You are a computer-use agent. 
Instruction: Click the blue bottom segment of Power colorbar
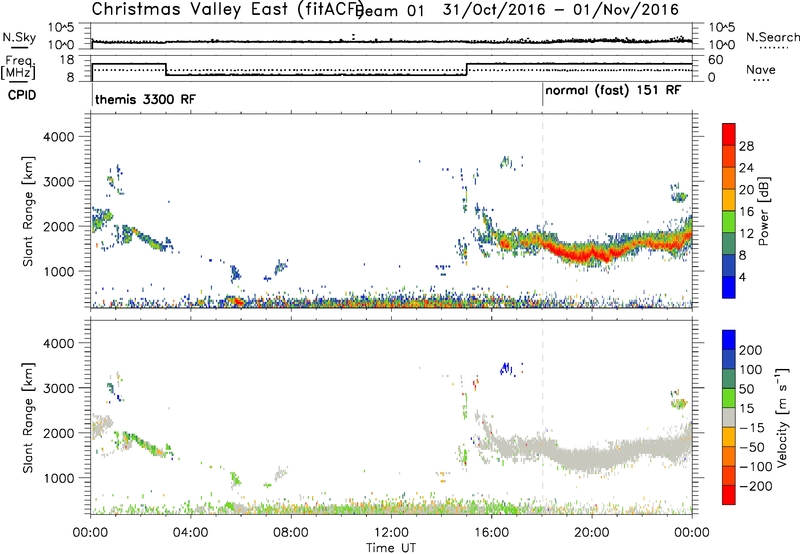coord(729,287)
